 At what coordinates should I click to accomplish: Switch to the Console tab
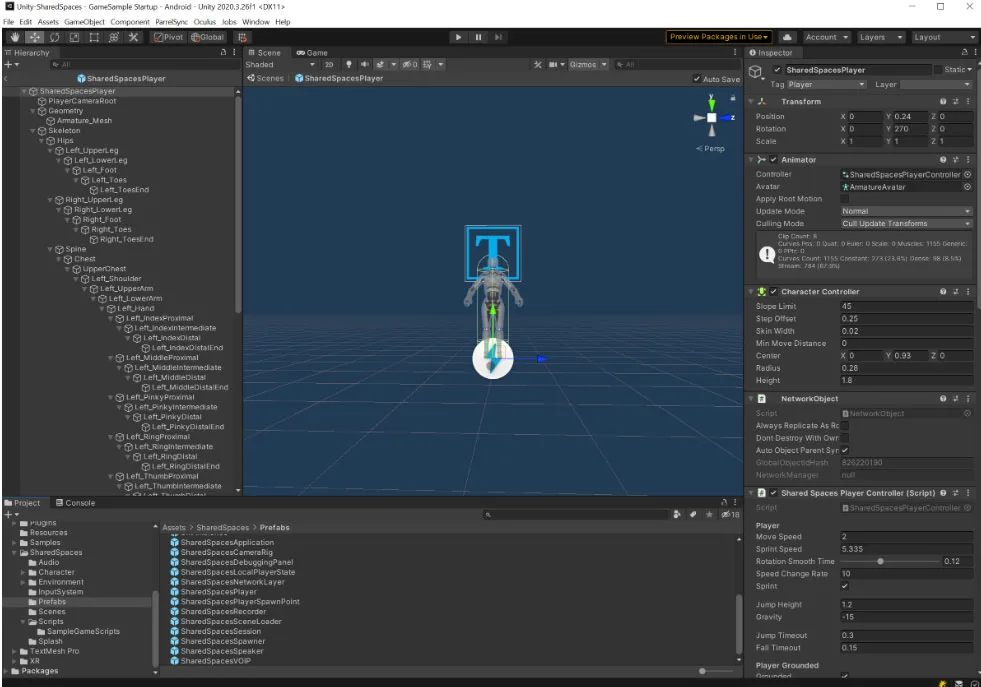click(x=76, y=503)
